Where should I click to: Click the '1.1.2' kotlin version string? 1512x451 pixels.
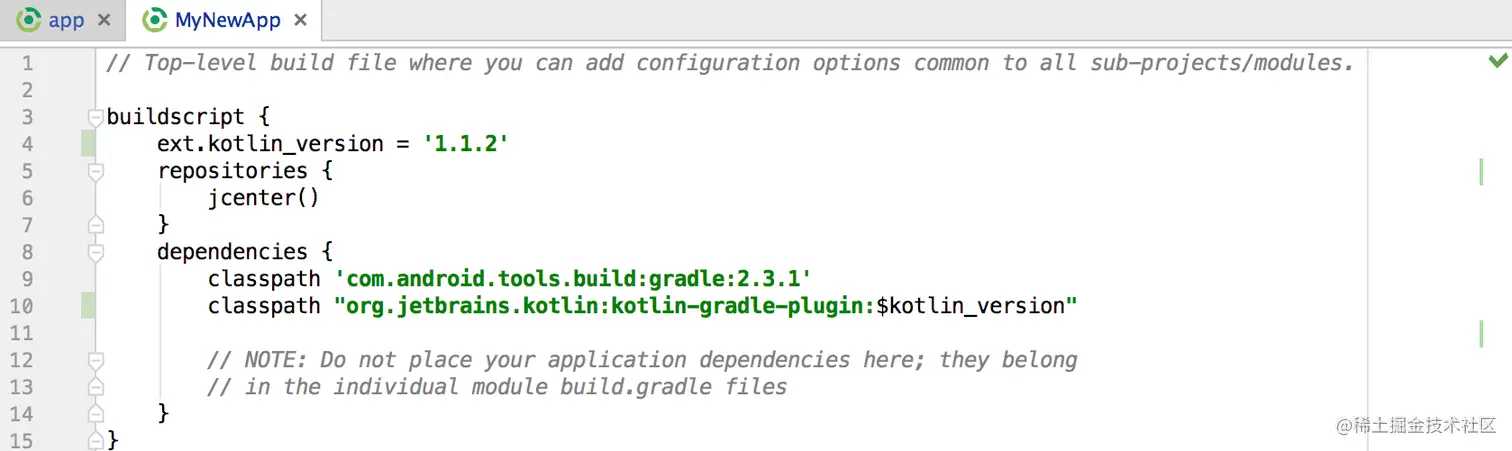click(x=467, y=144)
